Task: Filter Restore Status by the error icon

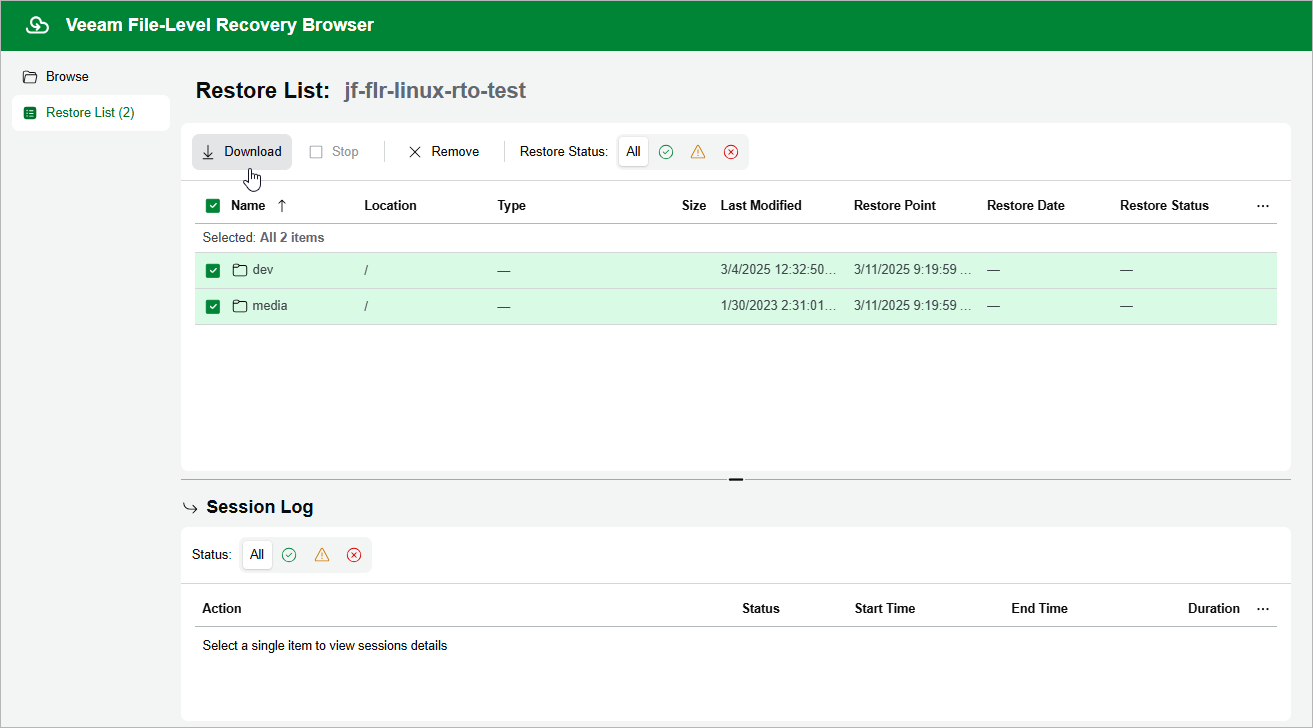Action: (730, 151)
